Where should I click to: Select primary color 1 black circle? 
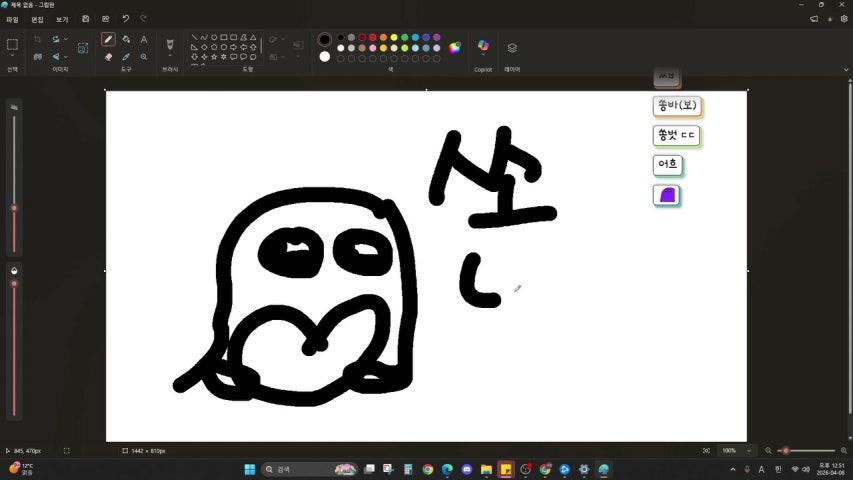click(x=324, y=40)
